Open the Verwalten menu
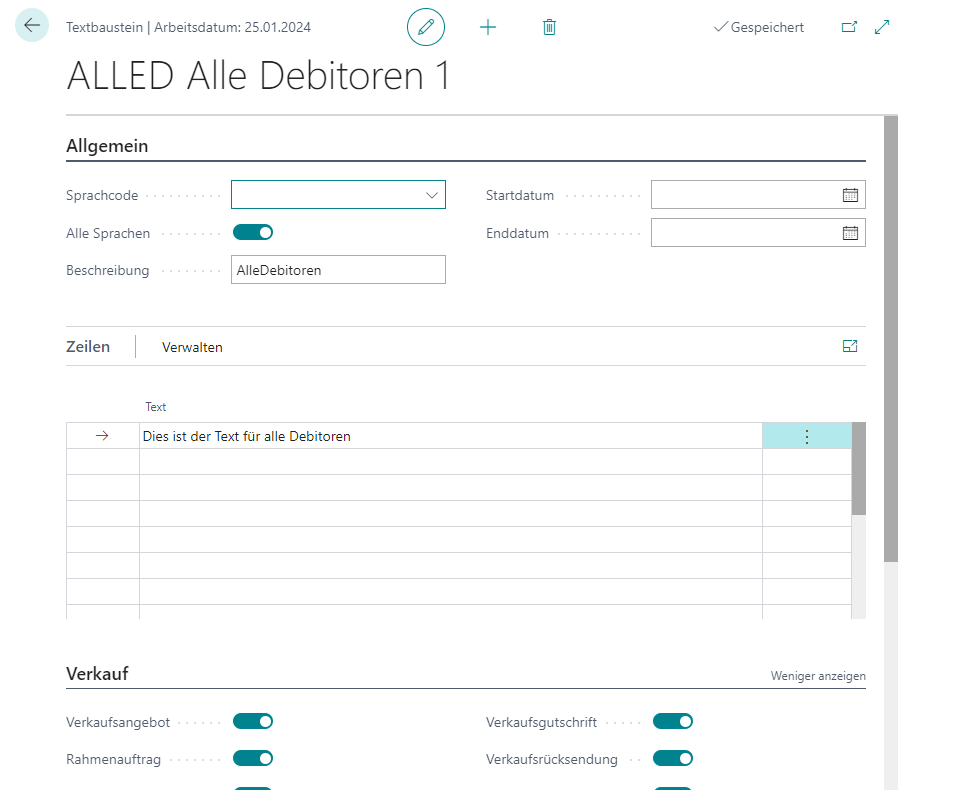Screen dimensions: 956x790 [x=192, y=347]
